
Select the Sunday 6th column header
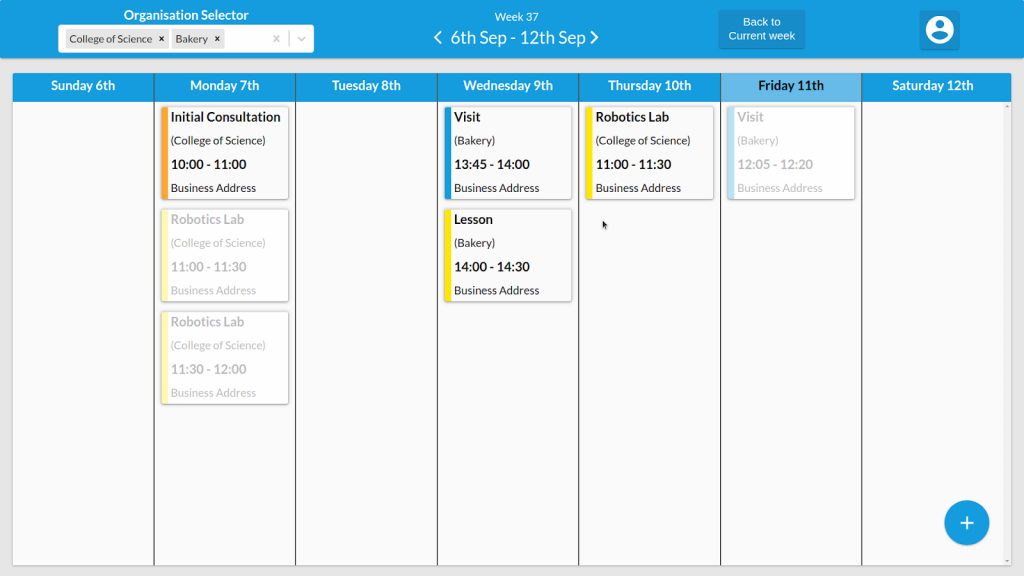coord(82,86)
